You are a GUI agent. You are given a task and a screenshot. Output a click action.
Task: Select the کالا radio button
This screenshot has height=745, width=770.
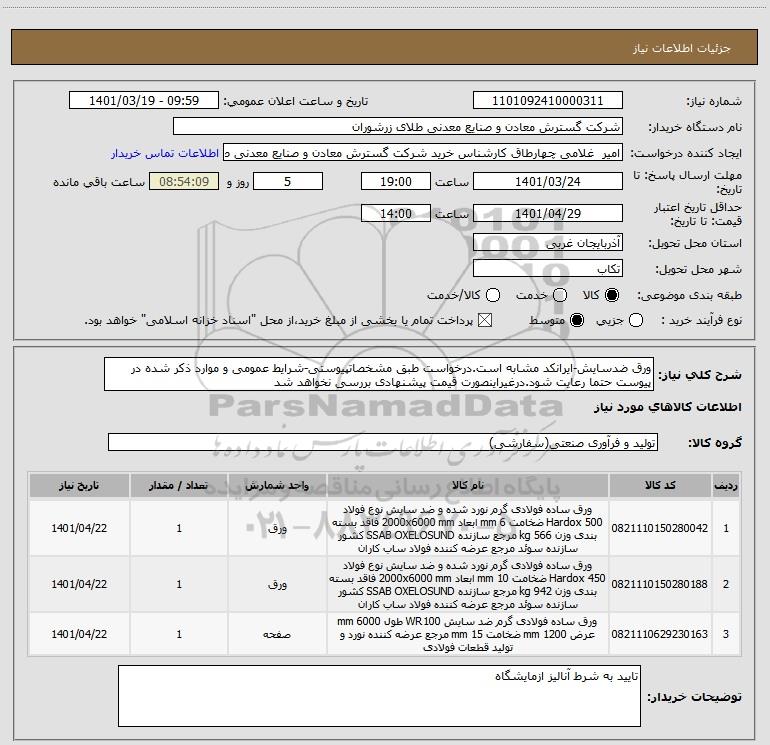click(612, 295)
